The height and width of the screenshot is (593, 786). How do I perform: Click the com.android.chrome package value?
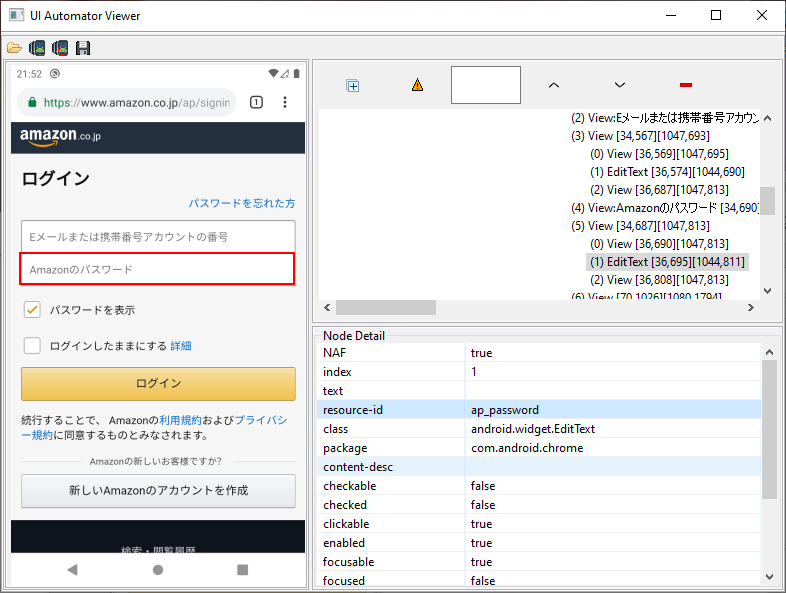point(527,448)
